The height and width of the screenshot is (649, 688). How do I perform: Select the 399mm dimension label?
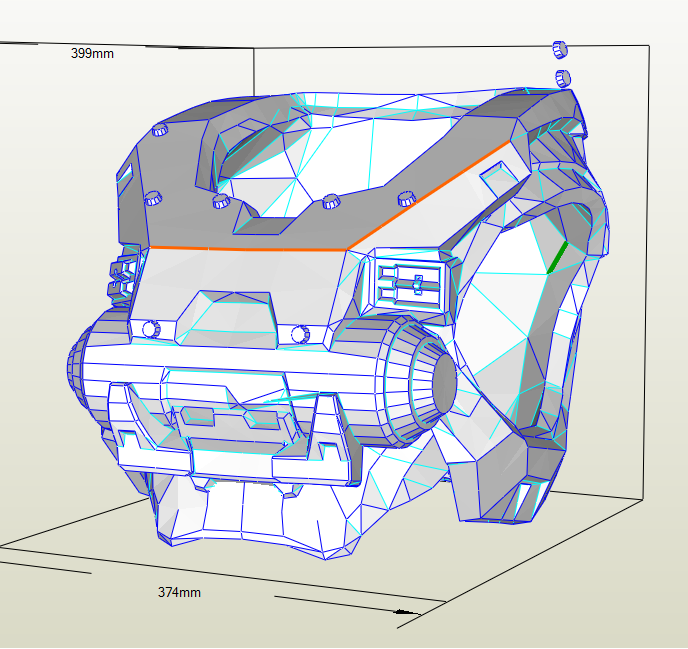click(x=92, y=54)
